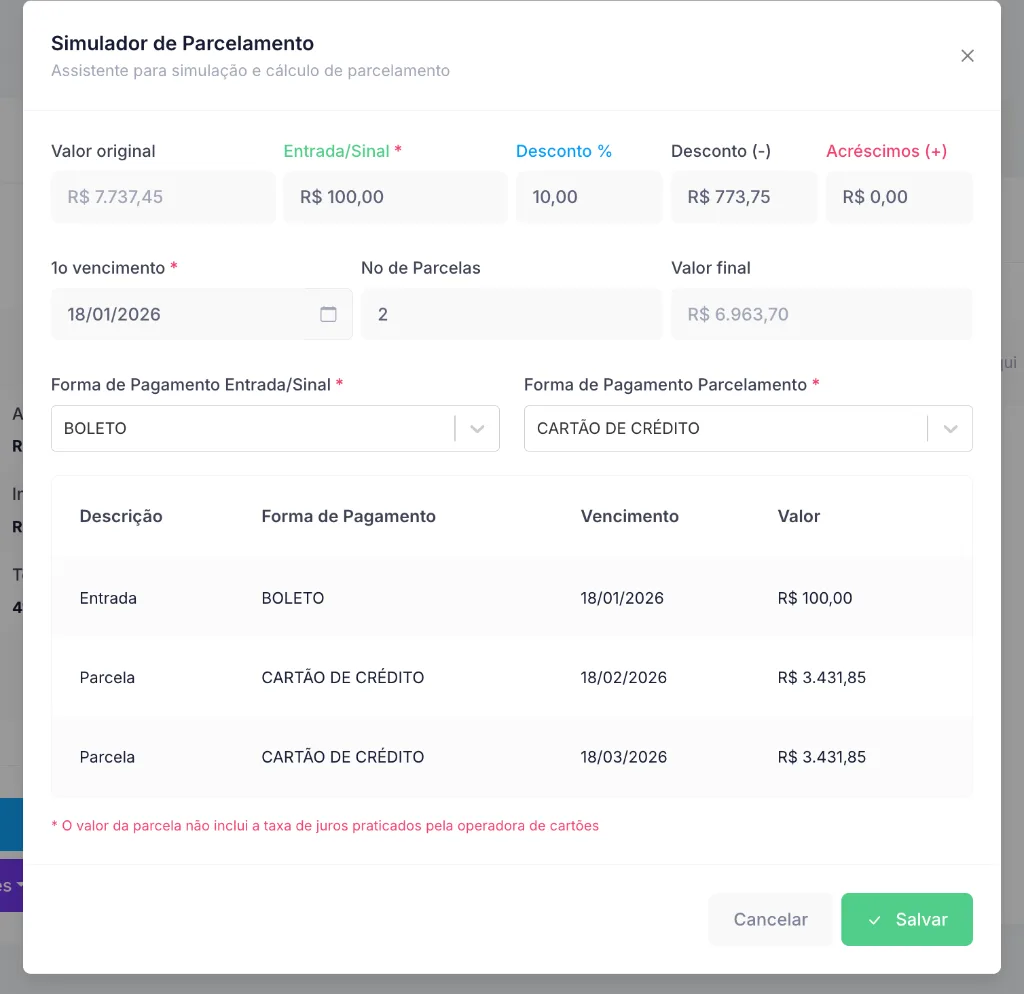Click the 1o vencimento date field
The width and height of the screenshot is (1024, 994).
tap(201, 314)
